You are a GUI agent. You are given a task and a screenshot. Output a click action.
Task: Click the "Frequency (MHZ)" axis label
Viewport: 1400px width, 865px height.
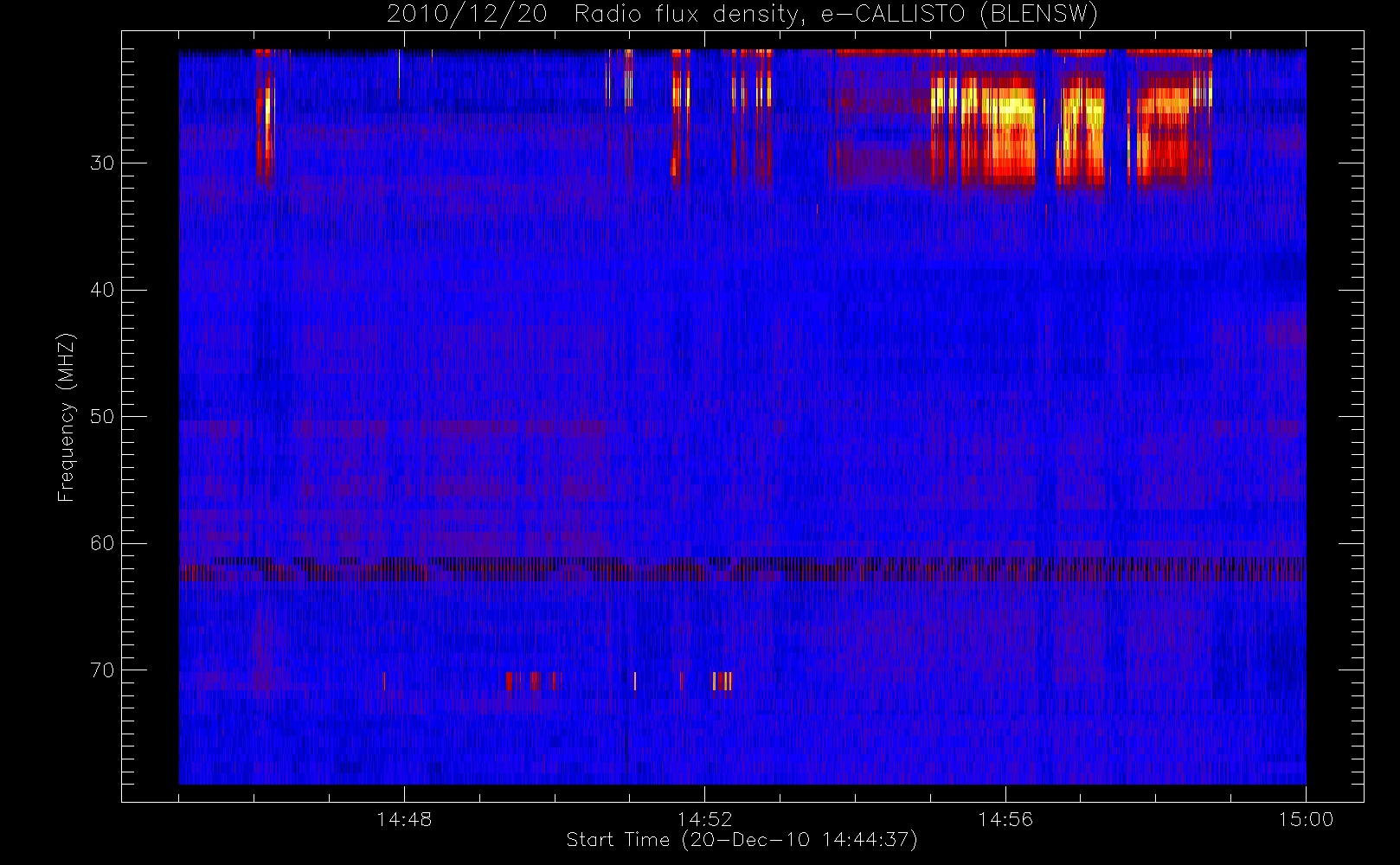point(67,417)
